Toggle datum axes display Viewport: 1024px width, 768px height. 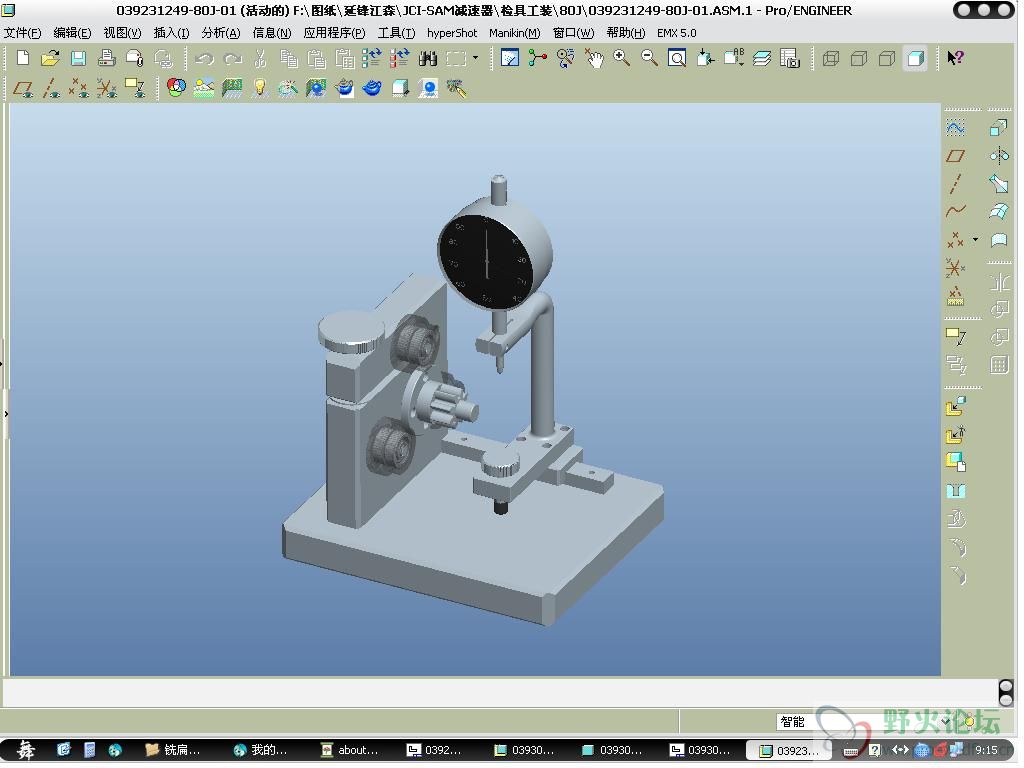52,88
